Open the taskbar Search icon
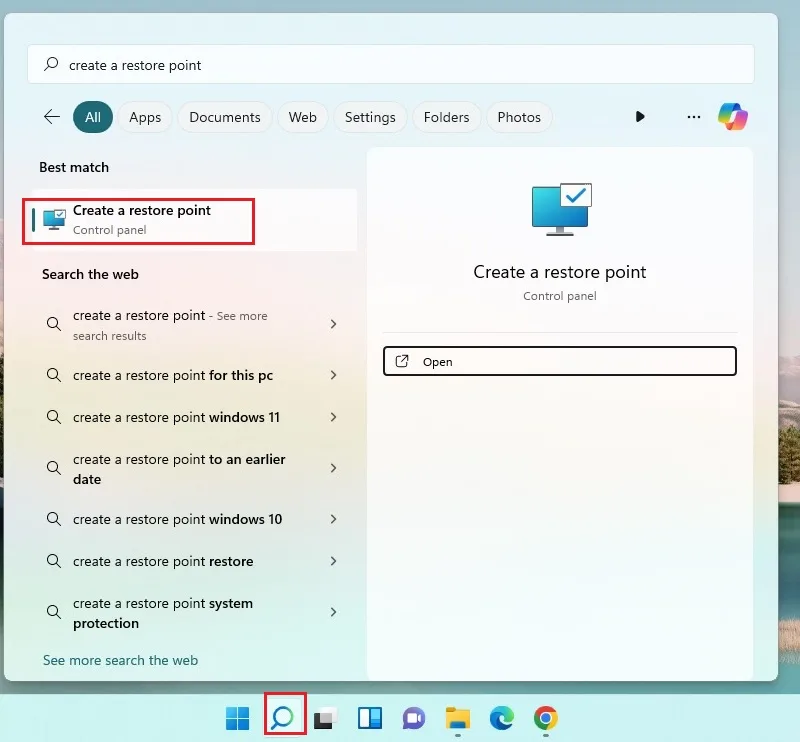Image resolution: width=800 pixels, height=742 pixels. 283,718
